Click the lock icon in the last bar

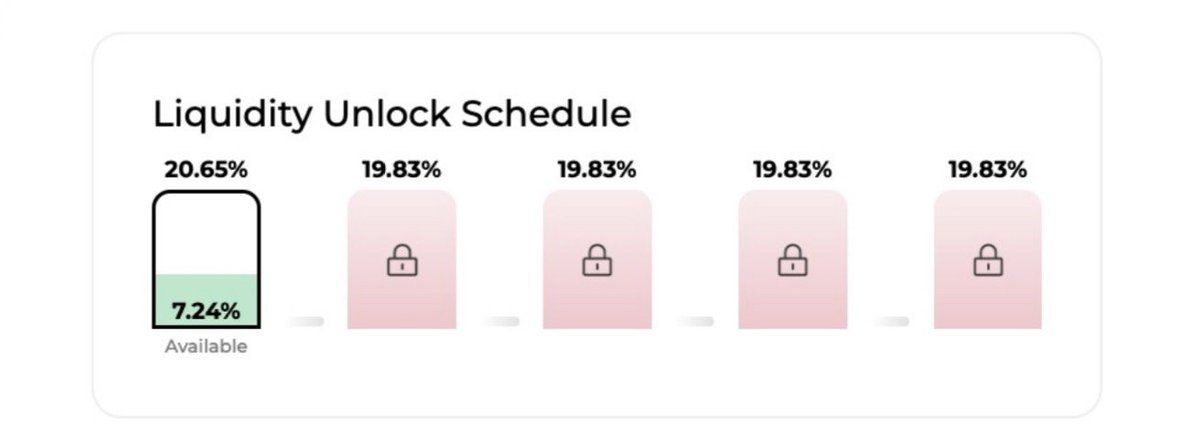pyautogui.click(x=988, y=262)
